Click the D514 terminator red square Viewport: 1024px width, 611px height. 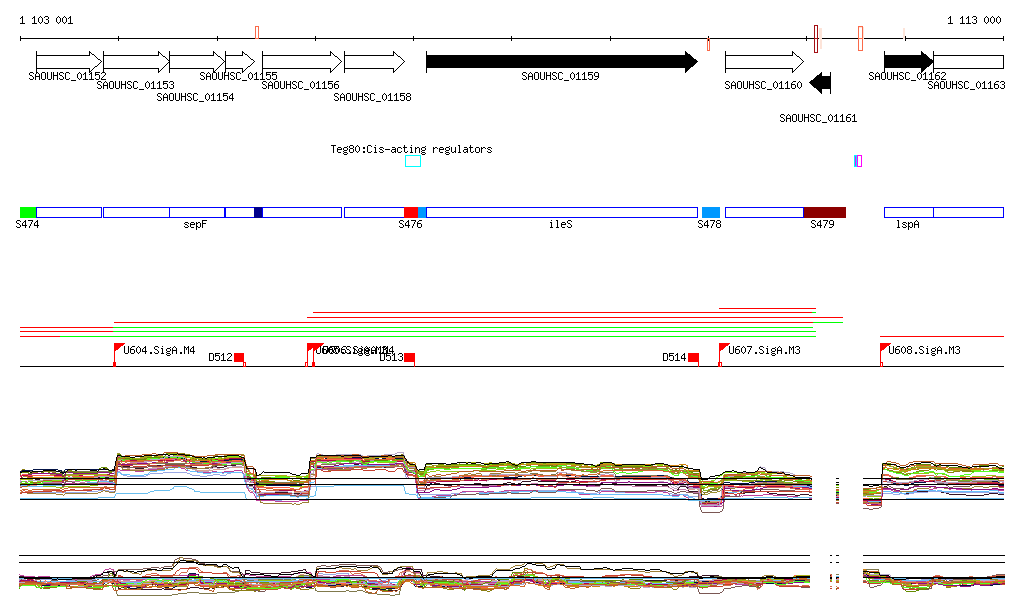click(694, 357)
